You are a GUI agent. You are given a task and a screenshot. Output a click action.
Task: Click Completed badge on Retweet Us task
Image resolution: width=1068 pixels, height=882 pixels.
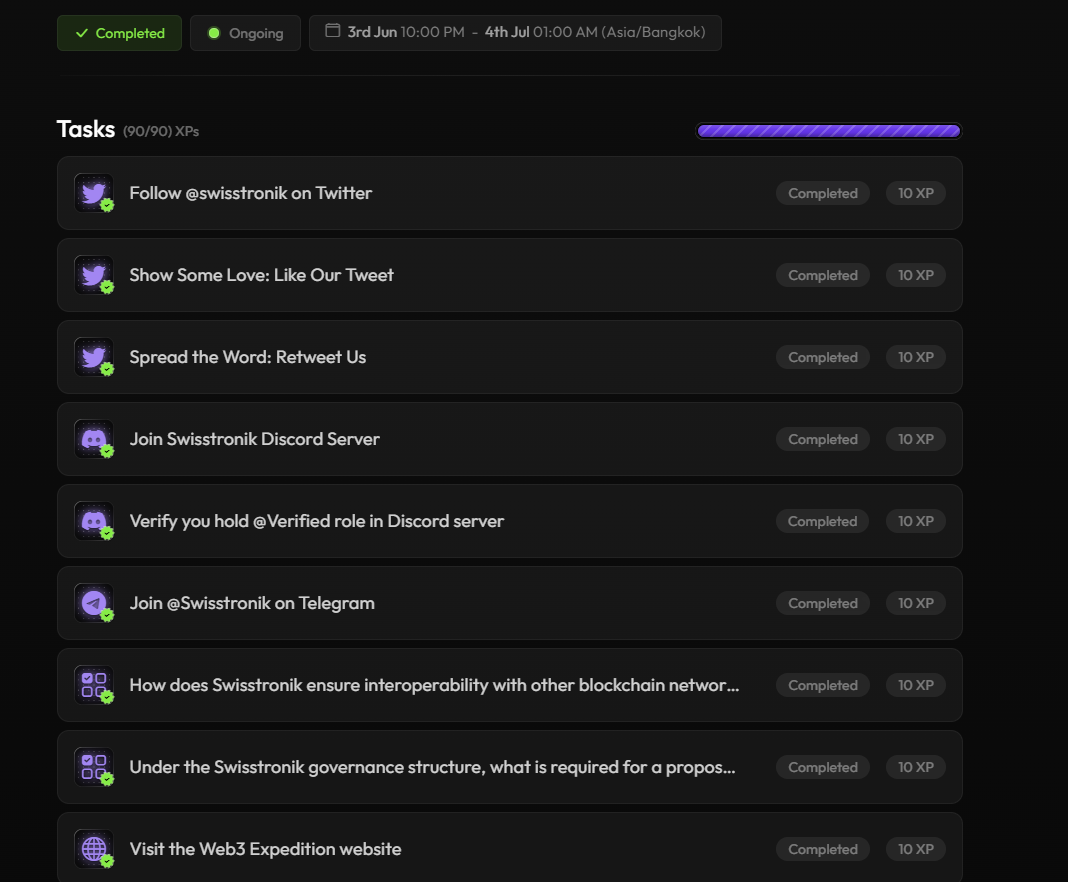(822, 357)
